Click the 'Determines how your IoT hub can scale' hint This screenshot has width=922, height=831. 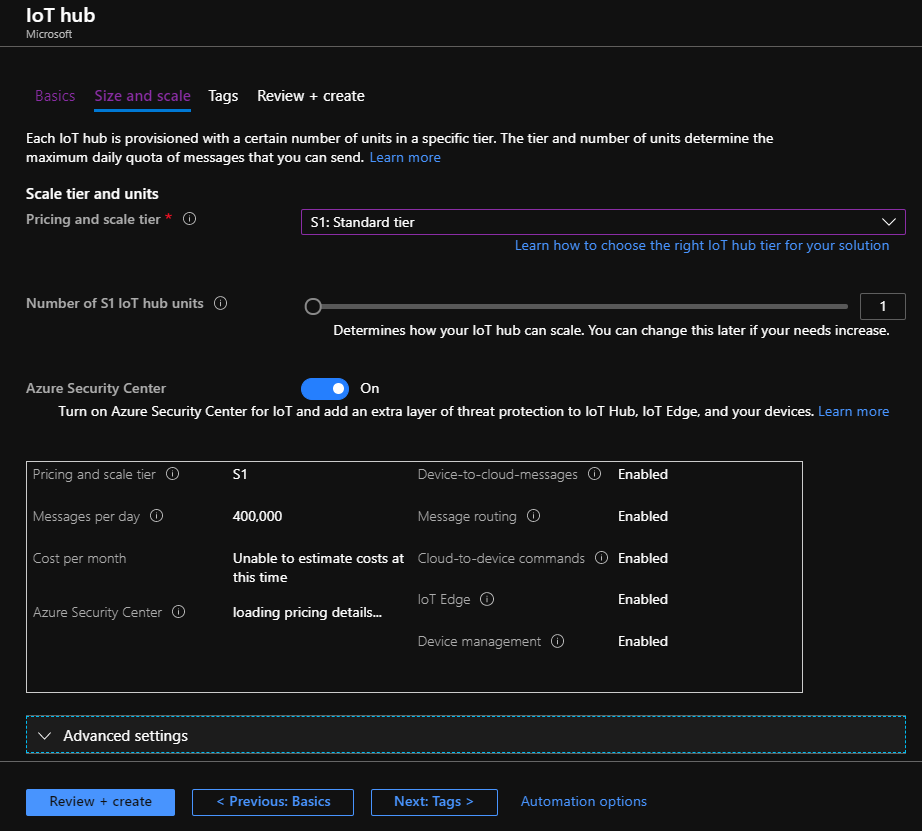click(611, 330)
